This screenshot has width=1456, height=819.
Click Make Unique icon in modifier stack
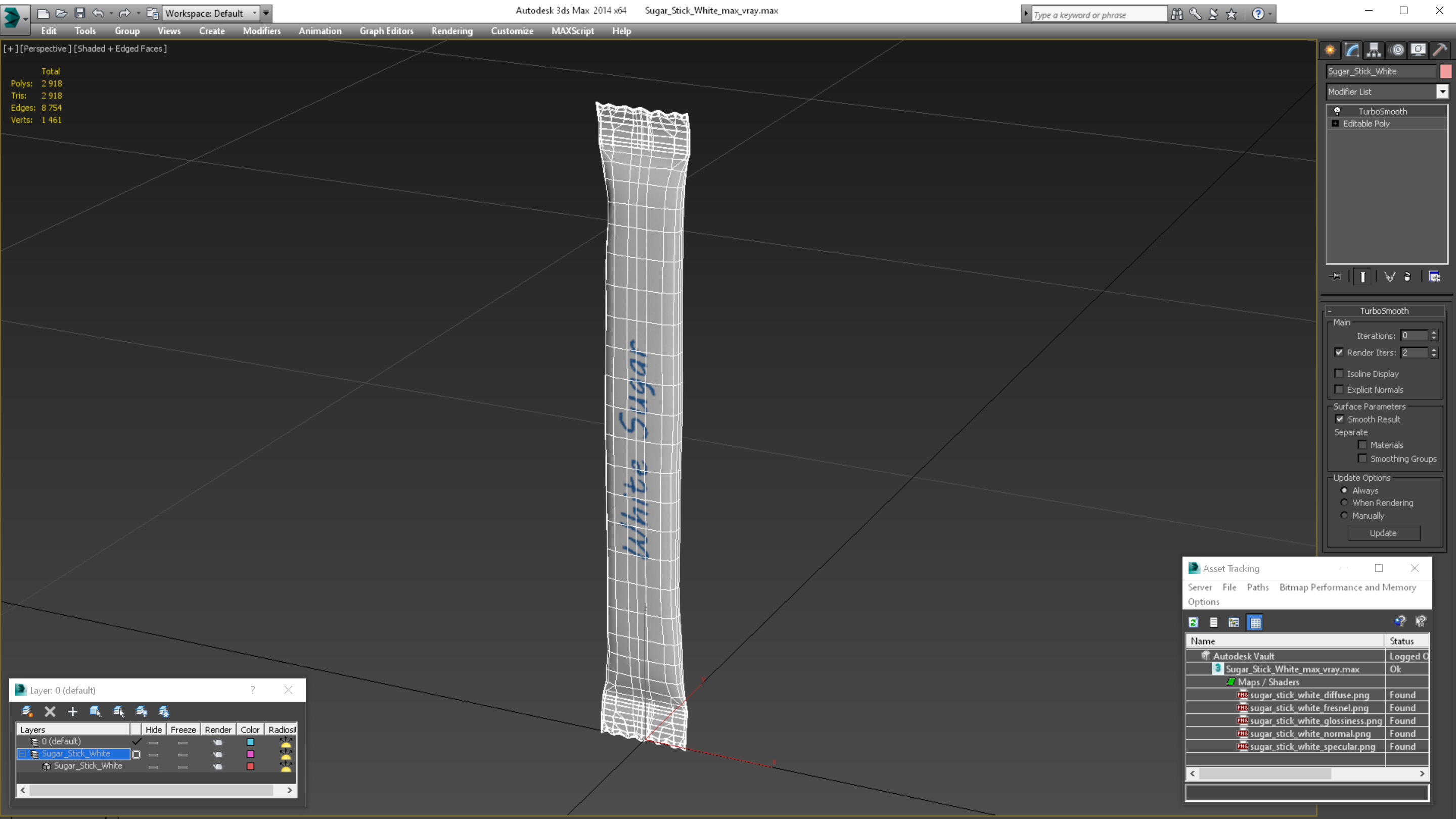click(x=1389, y=277)
